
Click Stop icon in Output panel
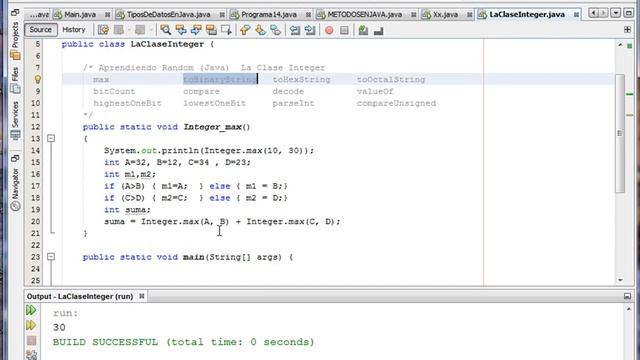coord(31,340)
